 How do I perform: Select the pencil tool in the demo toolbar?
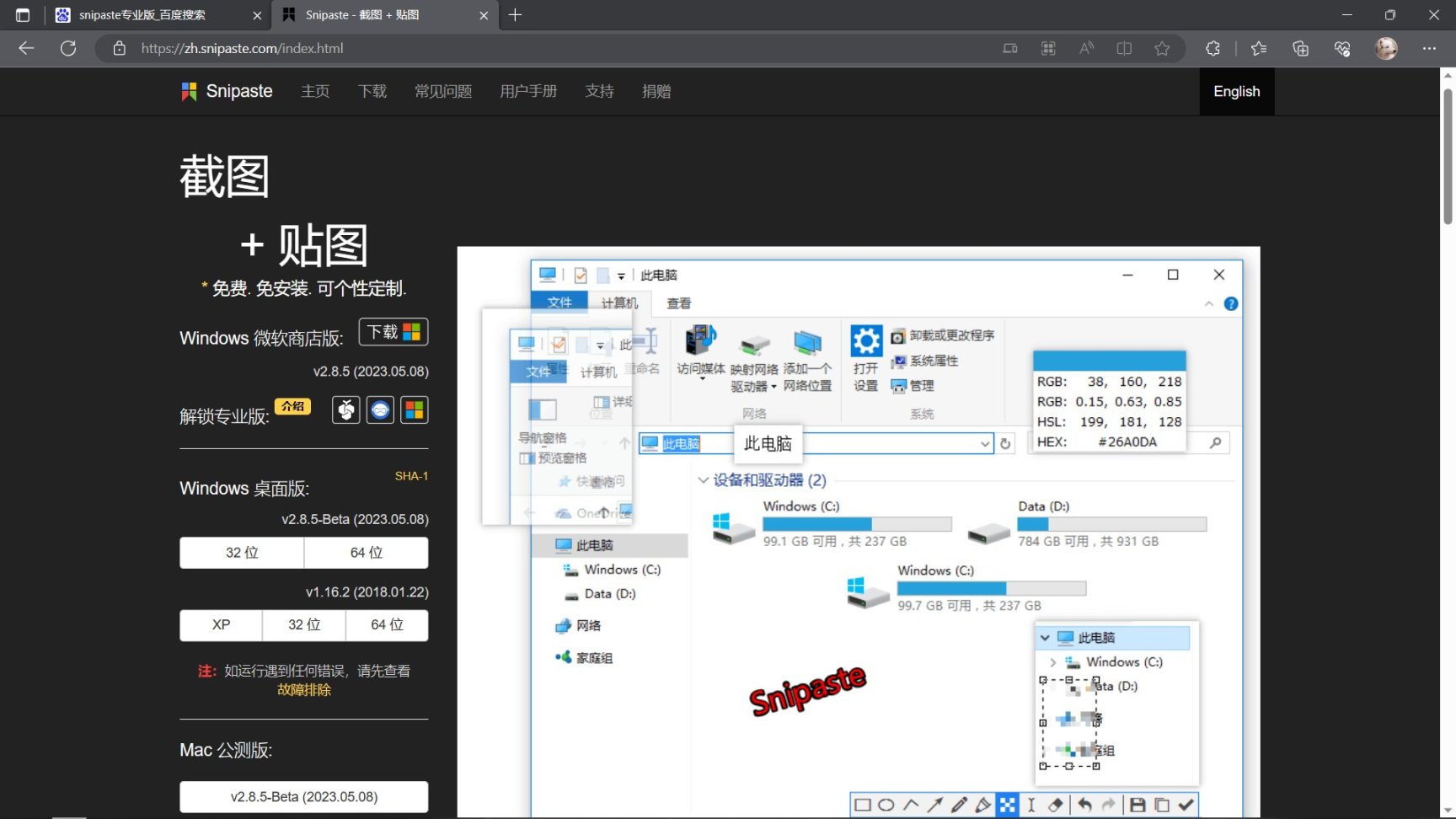tap(959, 805)
